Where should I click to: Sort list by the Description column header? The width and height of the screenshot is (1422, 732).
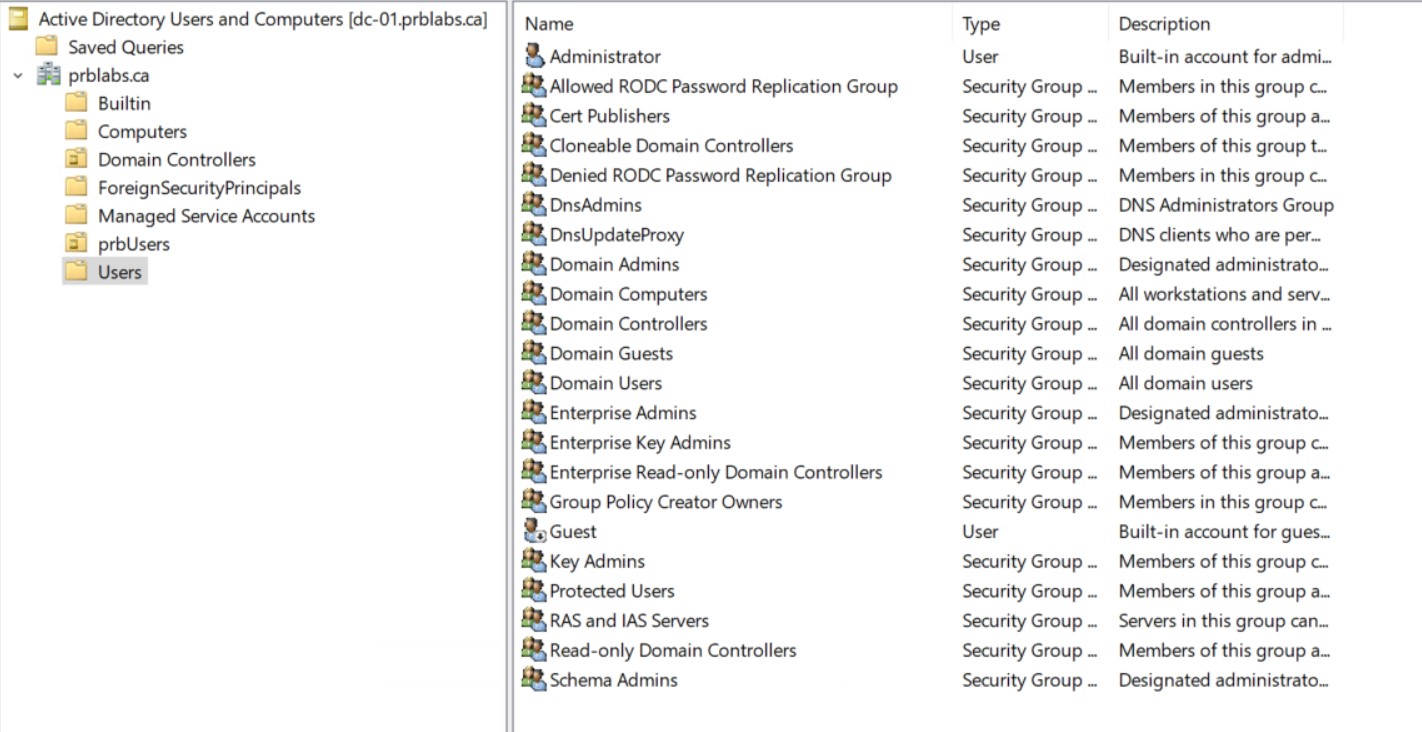pyautogui.click(x=1164, y=24)
